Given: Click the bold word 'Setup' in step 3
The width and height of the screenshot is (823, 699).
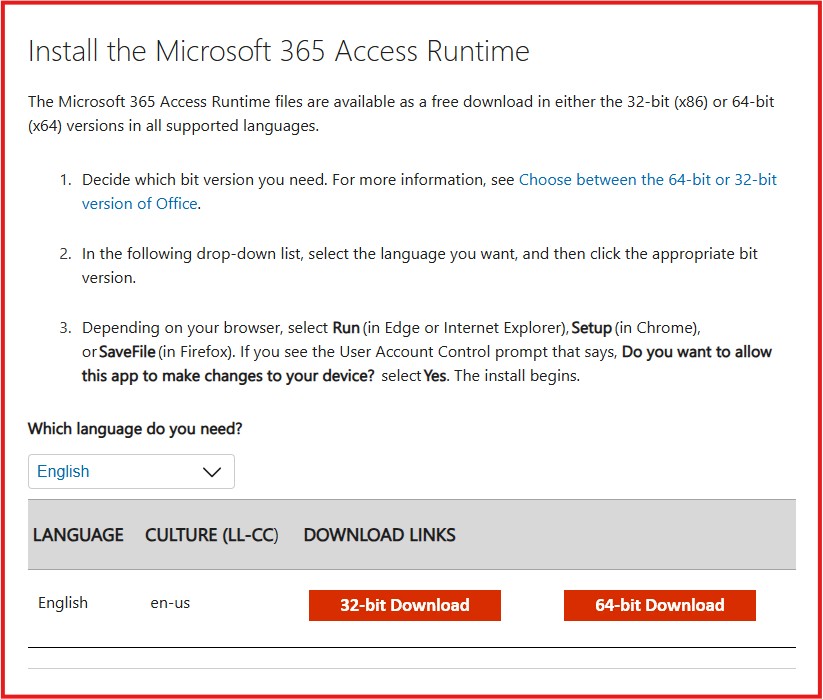Looking at the screenshot, I should (591, 328).
